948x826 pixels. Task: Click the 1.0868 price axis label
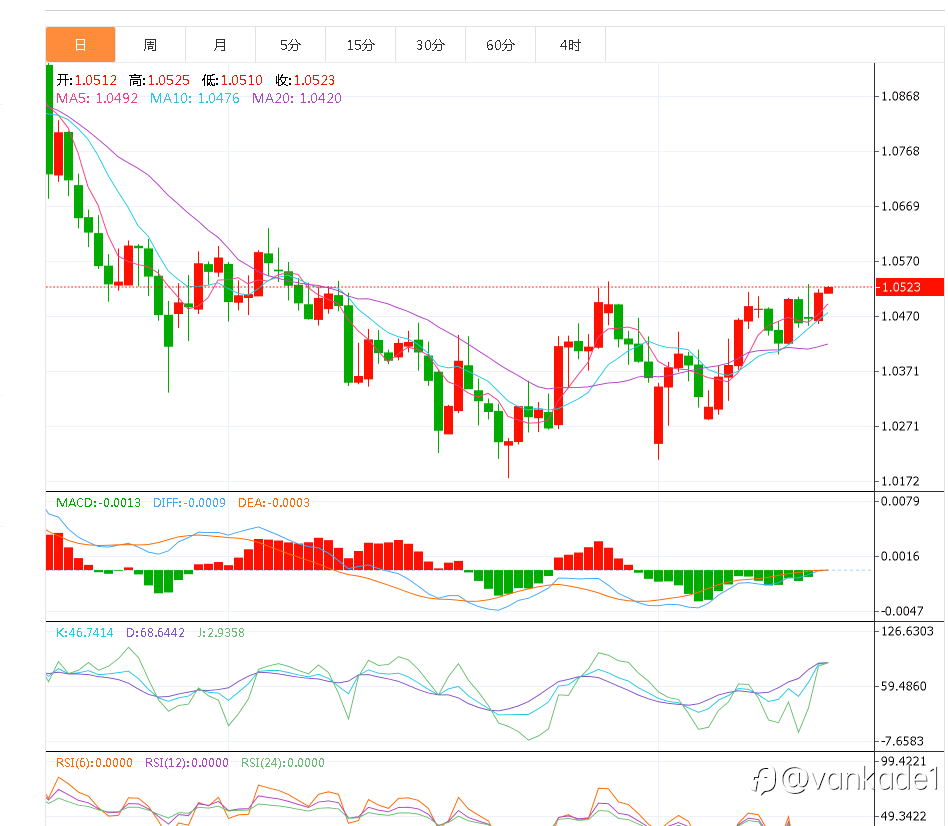900,96
